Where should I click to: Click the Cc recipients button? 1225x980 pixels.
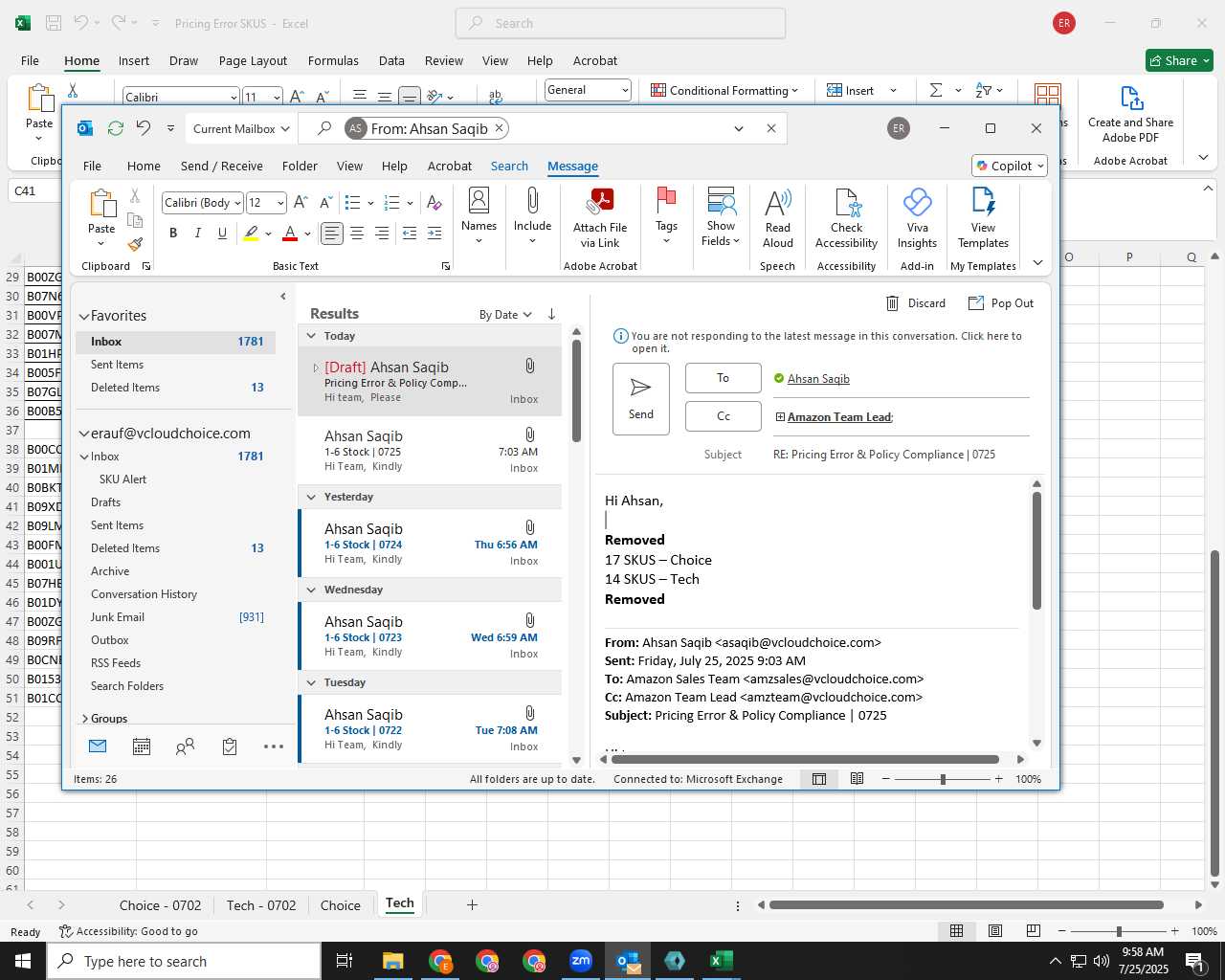[724, 416]
